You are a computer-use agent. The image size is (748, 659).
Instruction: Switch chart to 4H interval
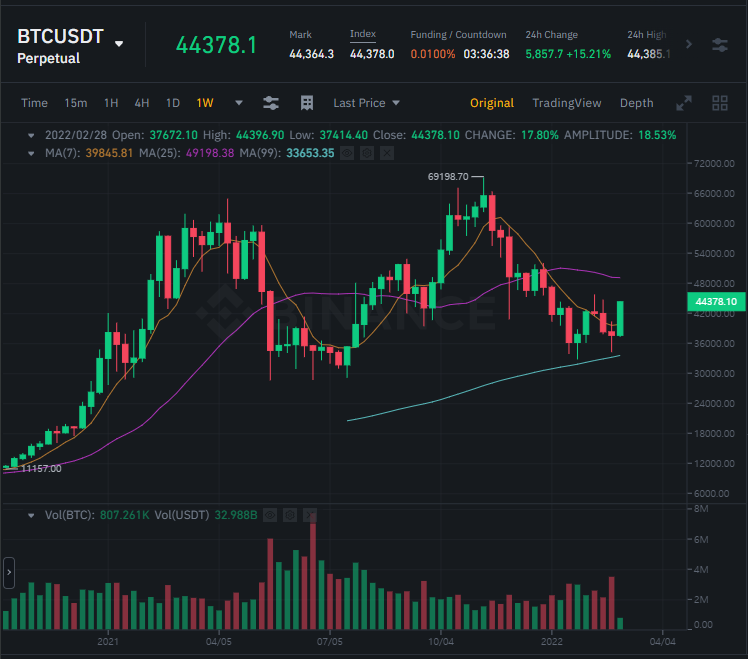pos(142,103)
